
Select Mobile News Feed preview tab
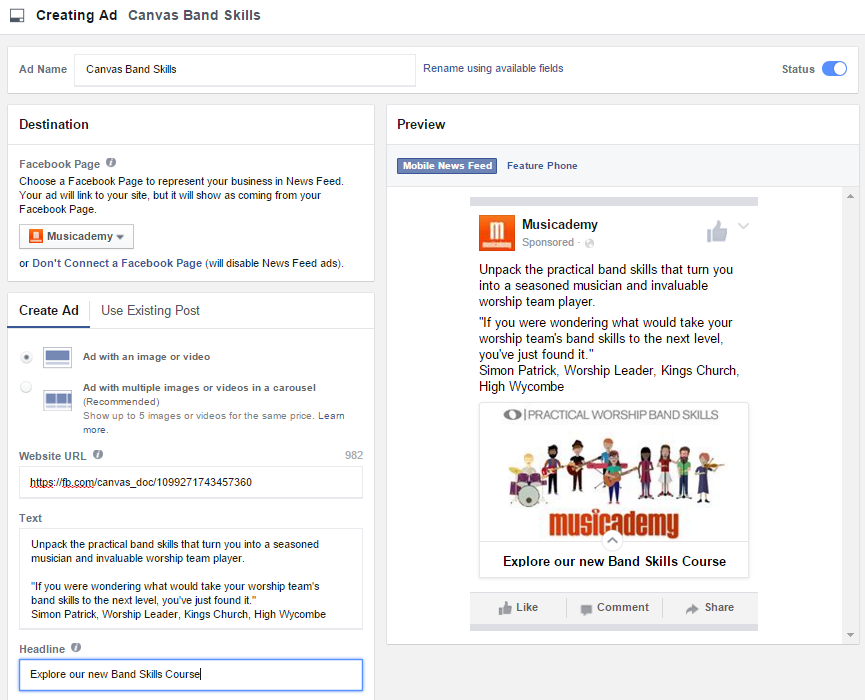[447, 165]
